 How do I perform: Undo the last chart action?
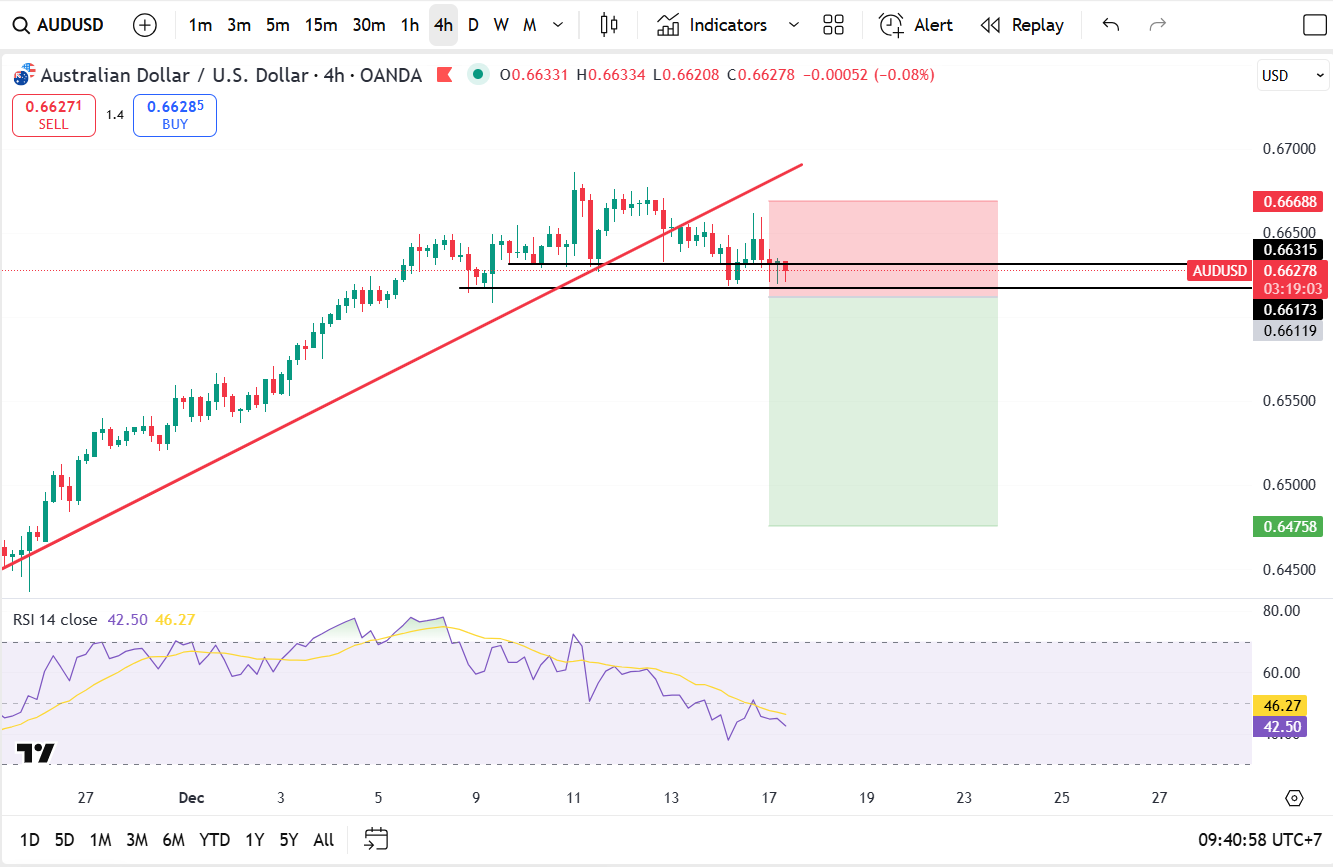coord(1110,25)
